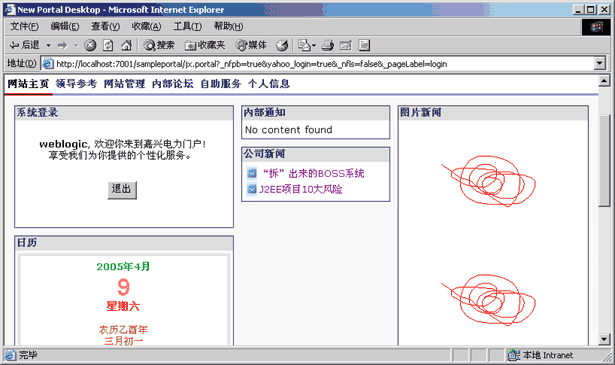Refresh the page with Refresh icon

pos(108,45)
